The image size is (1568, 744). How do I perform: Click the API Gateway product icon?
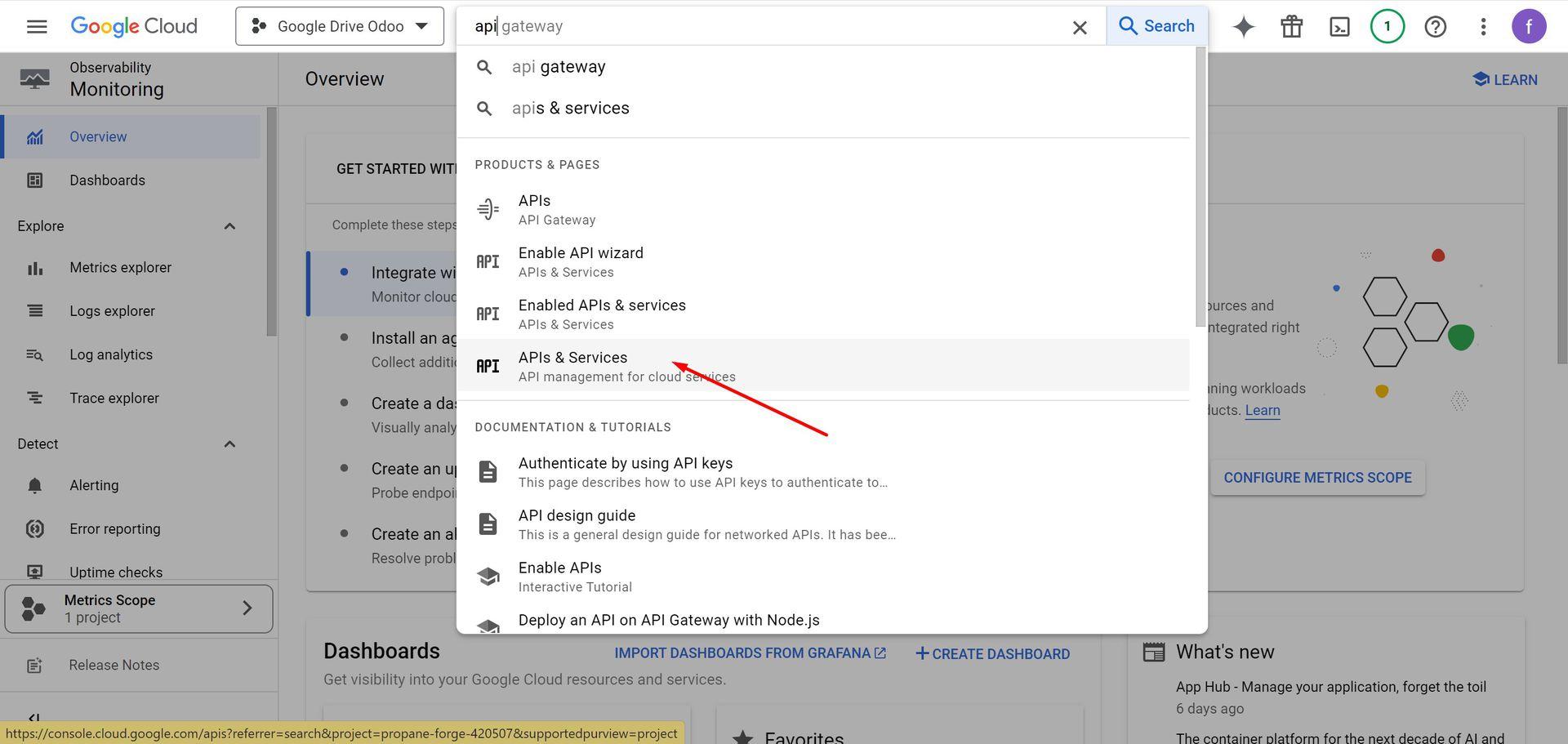click(488, 209)
